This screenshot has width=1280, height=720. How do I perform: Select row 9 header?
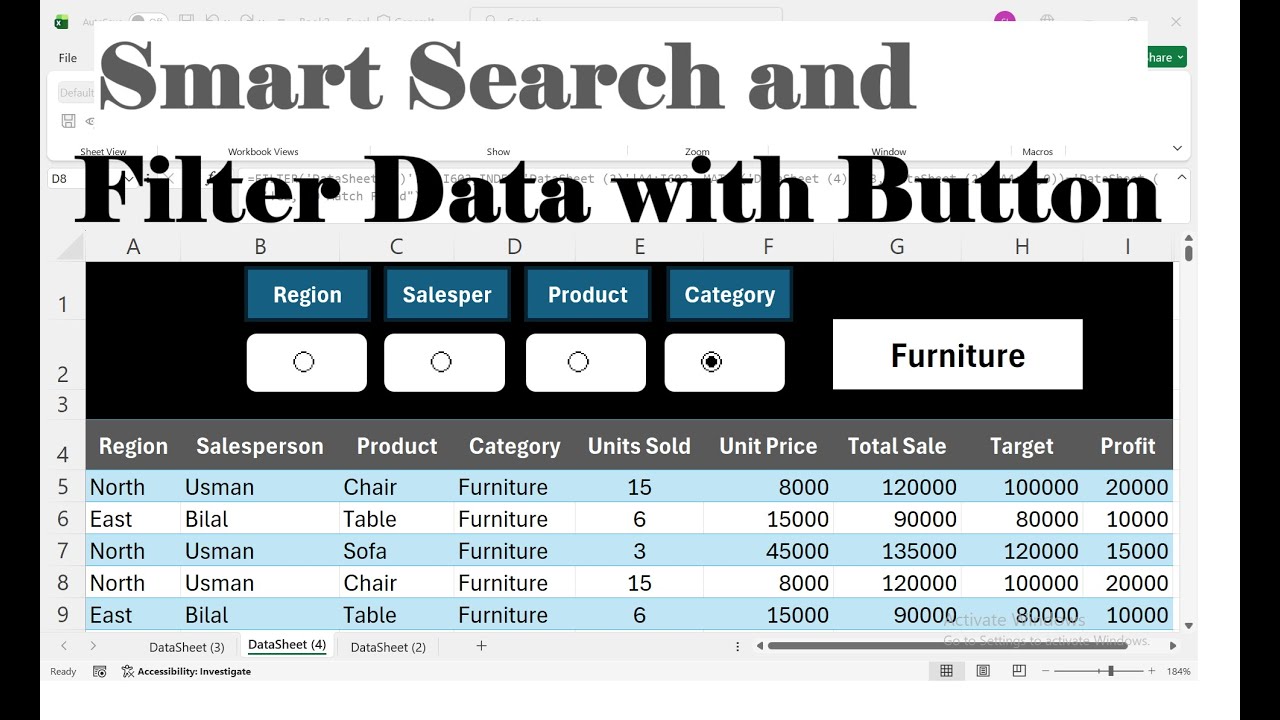pyautogui.click(x=63, y=615)
